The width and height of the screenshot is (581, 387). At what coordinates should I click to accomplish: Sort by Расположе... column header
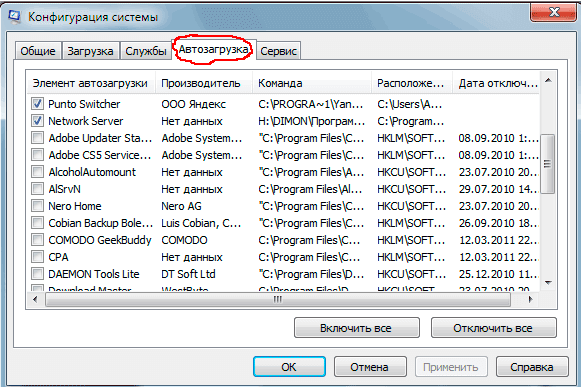coord(412,83)
